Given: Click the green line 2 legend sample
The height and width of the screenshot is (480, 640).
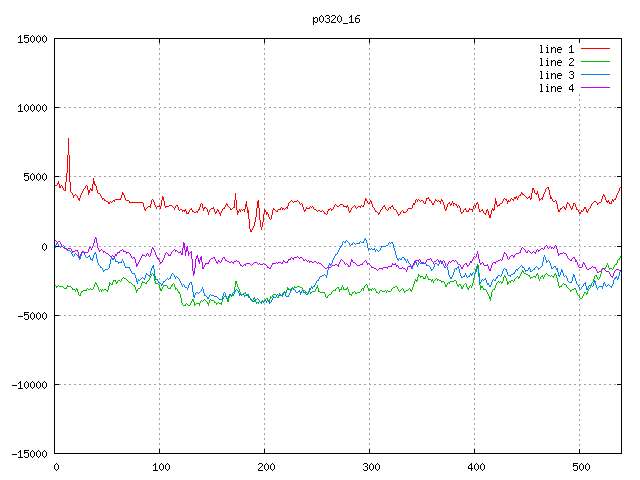Looking at the screenshot, I should click(x=596, y=62).
